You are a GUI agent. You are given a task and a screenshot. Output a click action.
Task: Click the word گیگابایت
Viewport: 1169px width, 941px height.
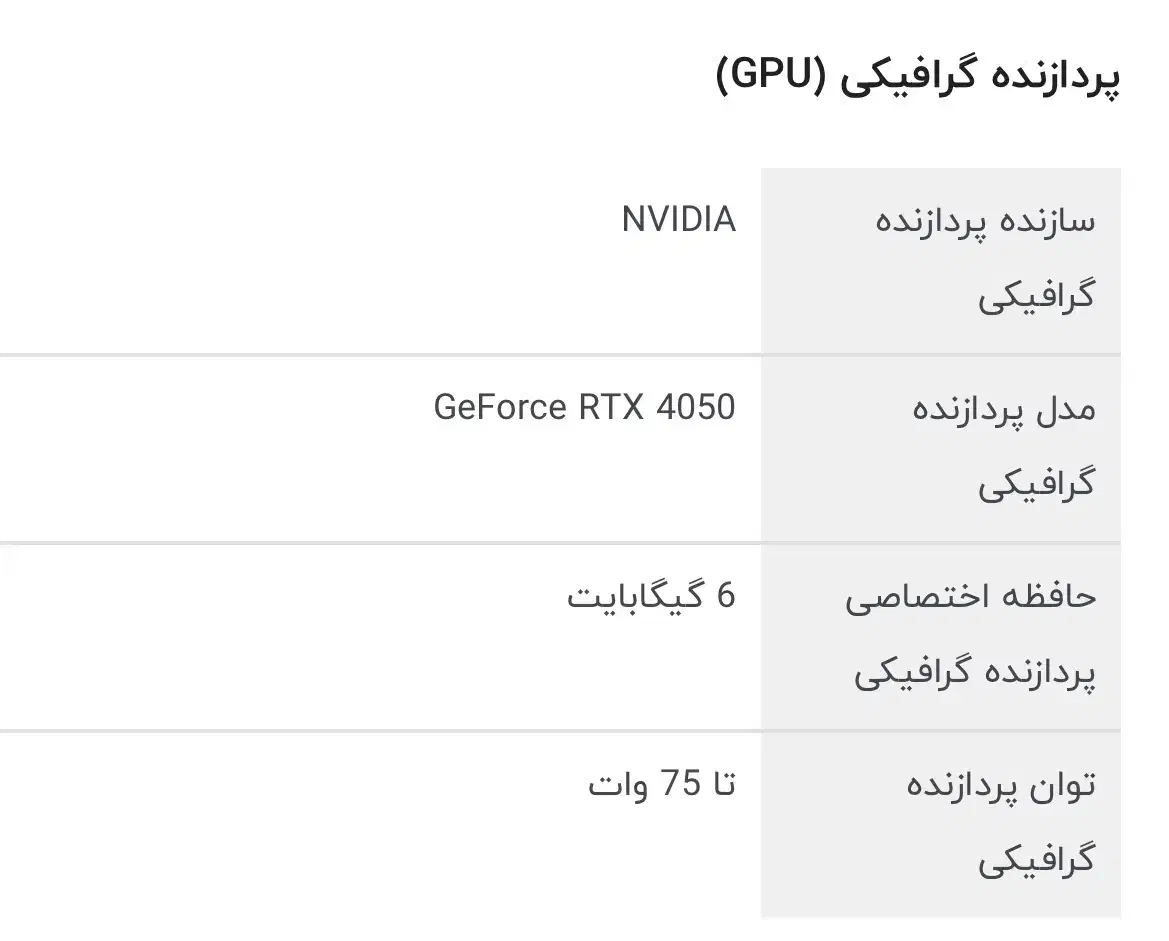635,597
